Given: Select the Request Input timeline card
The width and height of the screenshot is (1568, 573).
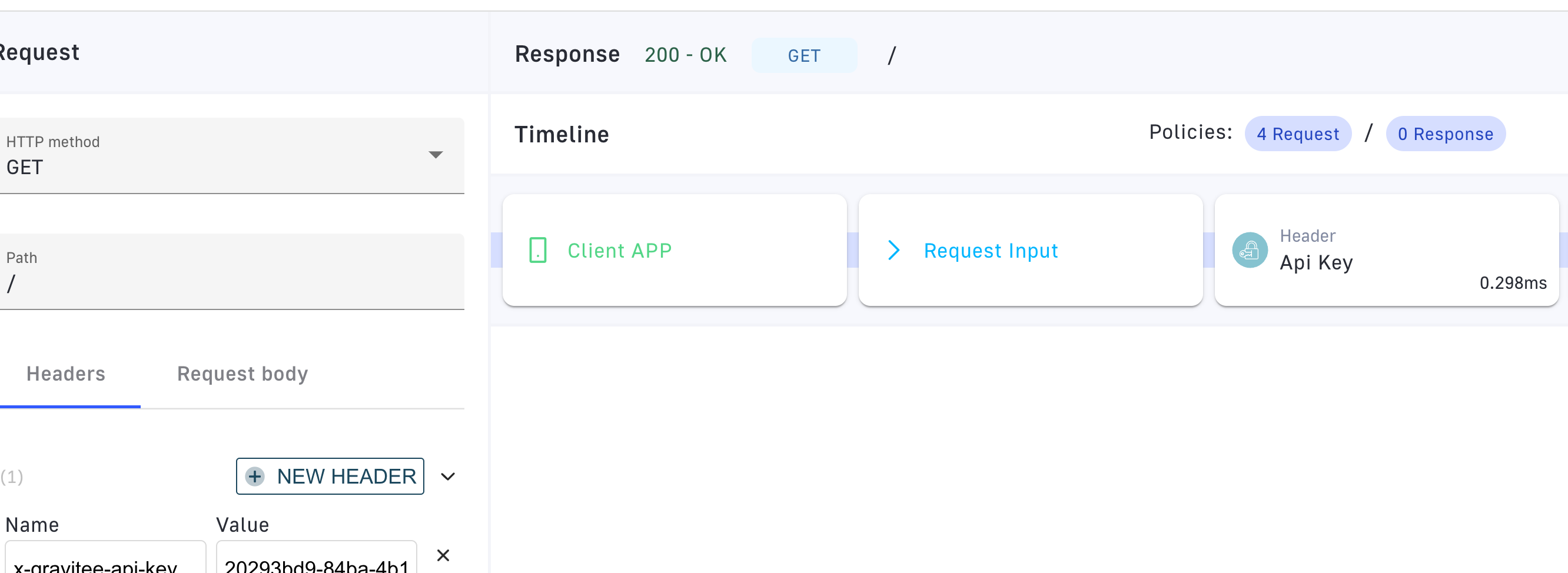Looking at the screenshot, I should tap(1029, 250).
